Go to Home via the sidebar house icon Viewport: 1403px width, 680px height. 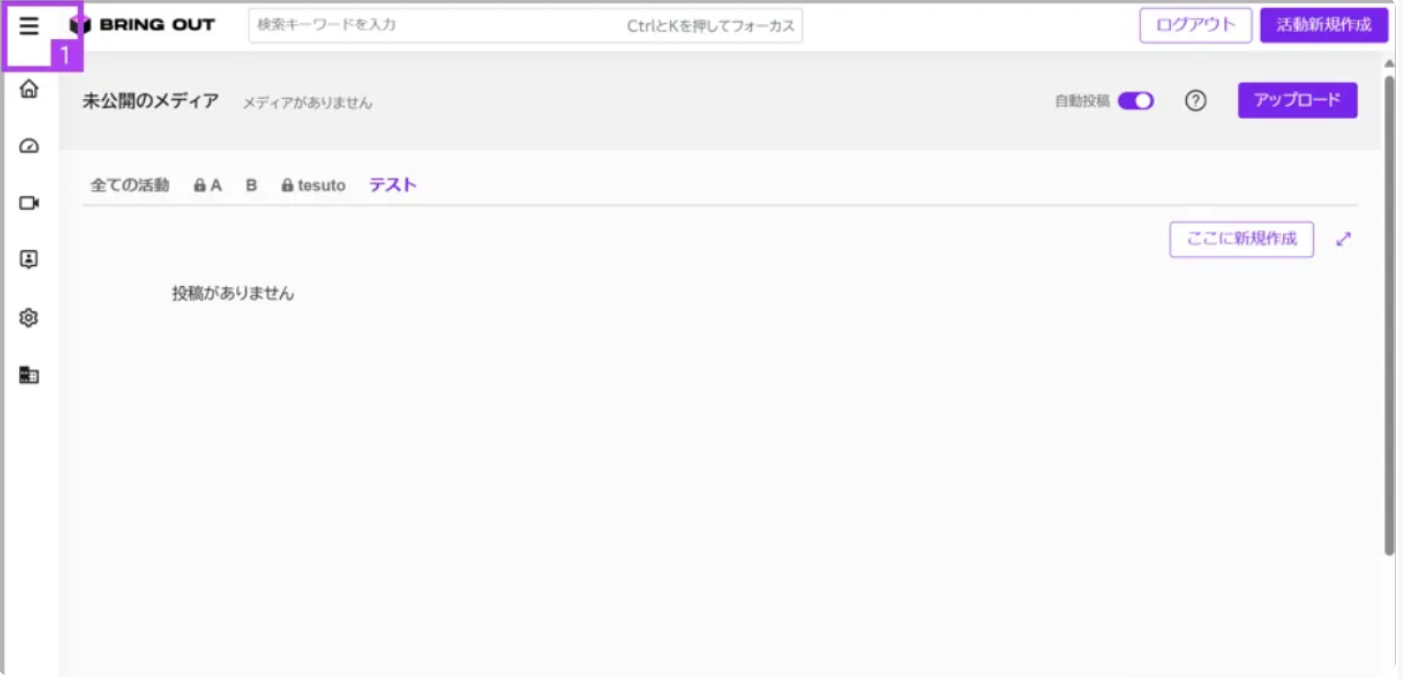[29, 88]
